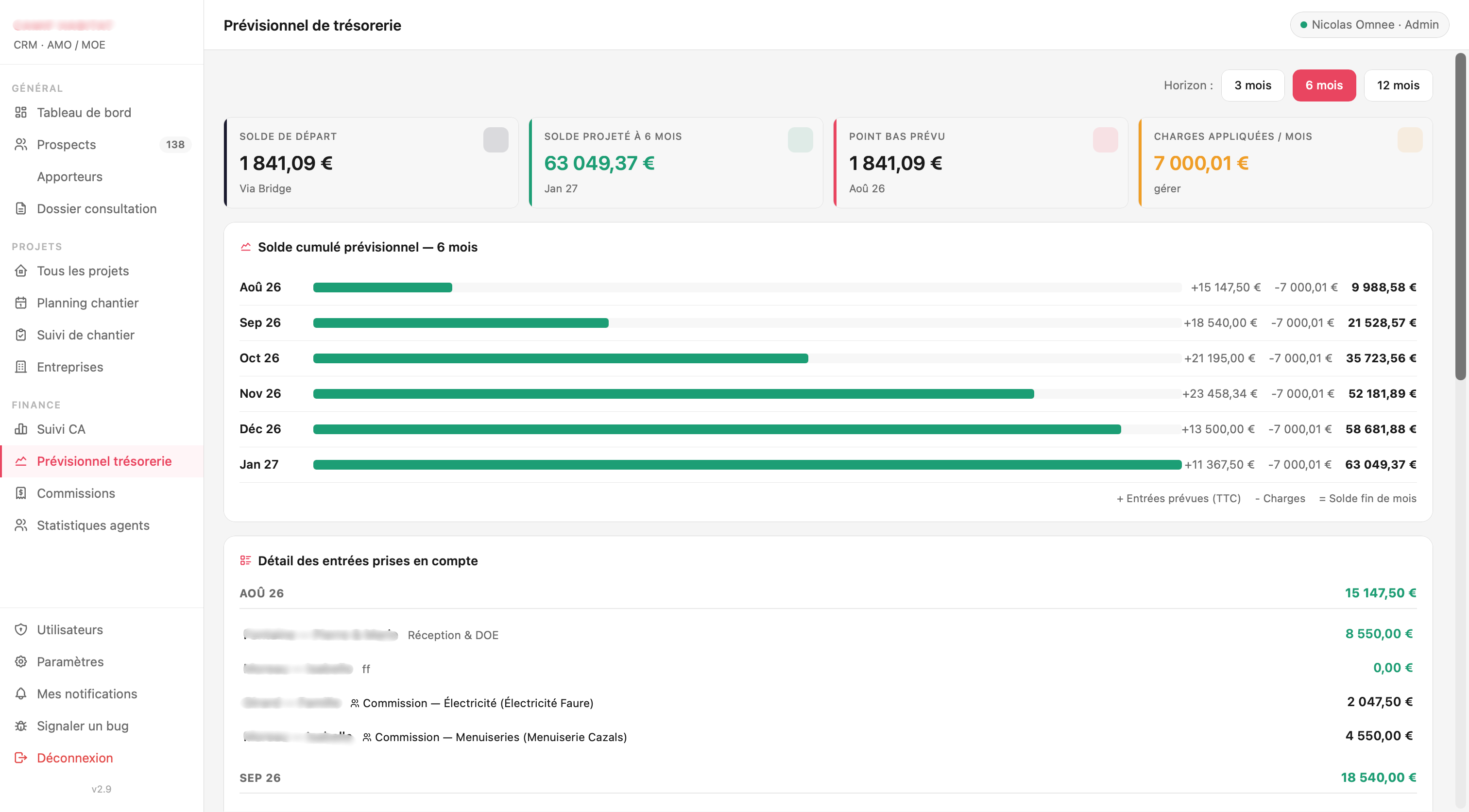Click the Commissions receipt icon

click(21, 493)
